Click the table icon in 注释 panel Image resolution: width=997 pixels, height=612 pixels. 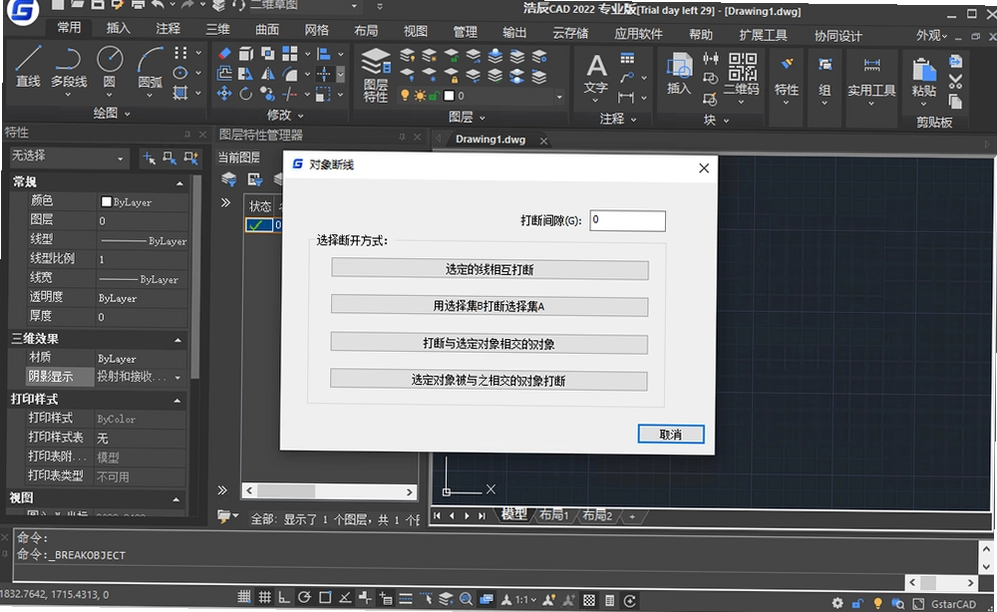tap(627, 58)
